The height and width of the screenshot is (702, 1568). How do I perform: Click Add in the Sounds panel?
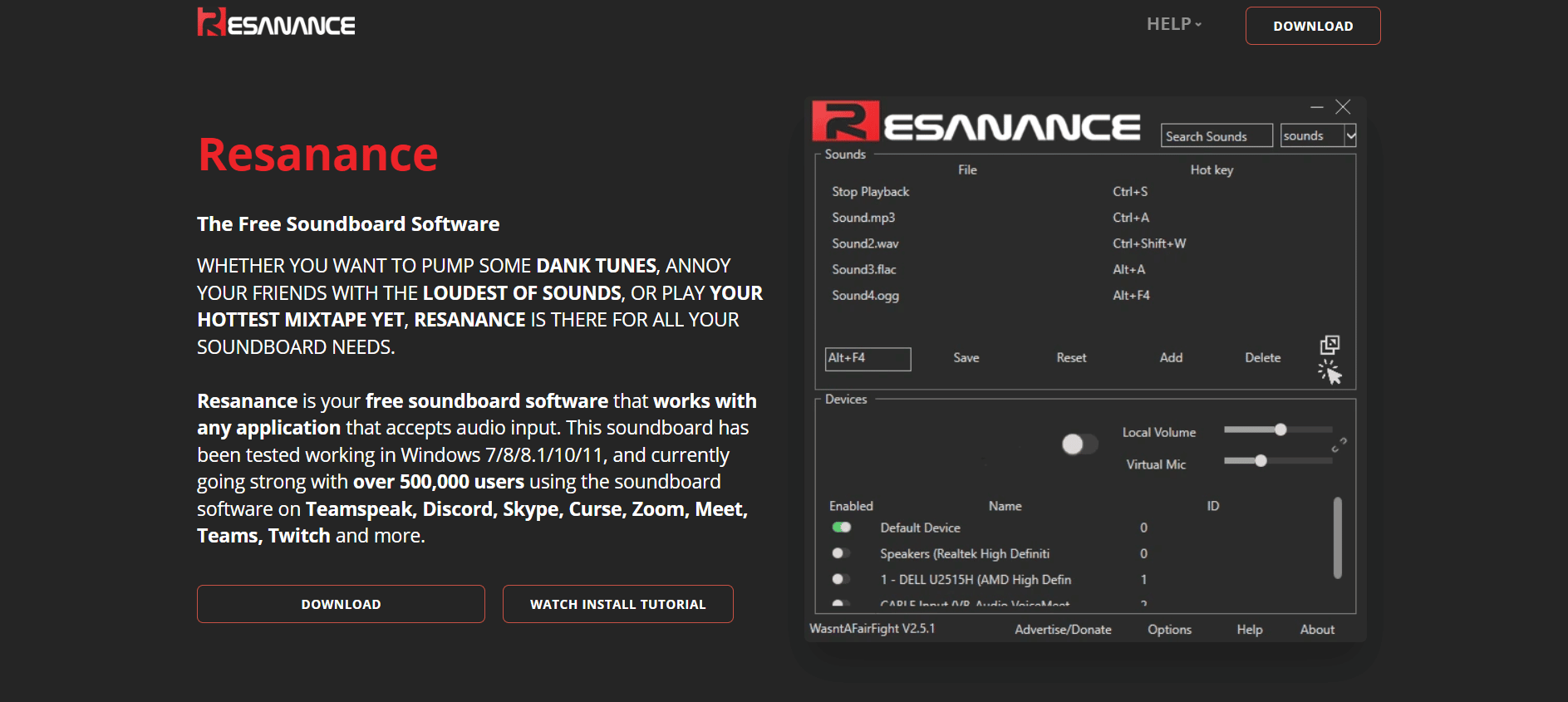1171,358
